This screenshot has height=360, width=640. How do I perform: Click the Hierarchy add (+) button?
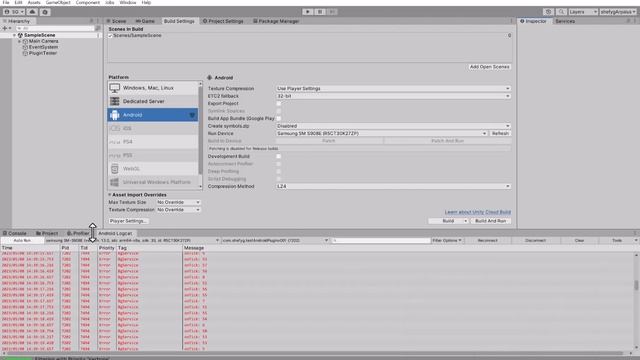coord(7,28)
